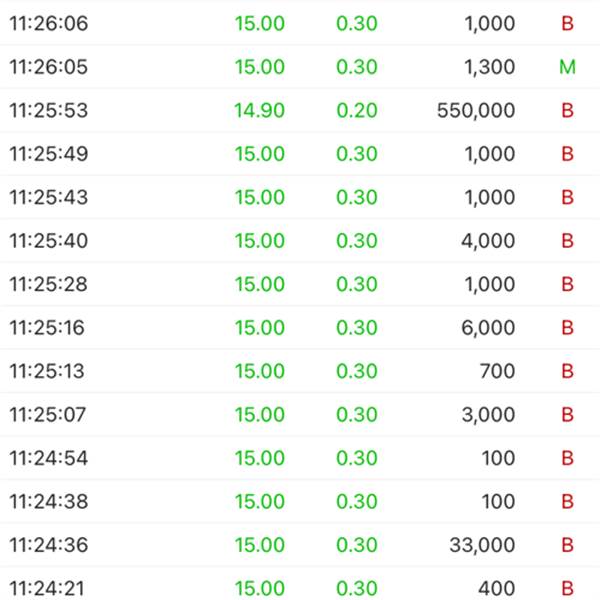600x600 pixels.
Task: Select the 11:26:06 trade row
Action: (300, 23)
